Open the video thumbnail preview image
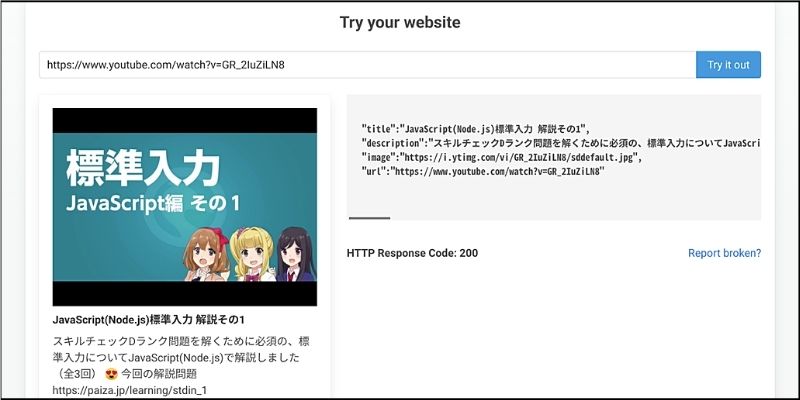Screen dimensions: 800x400 185,207
